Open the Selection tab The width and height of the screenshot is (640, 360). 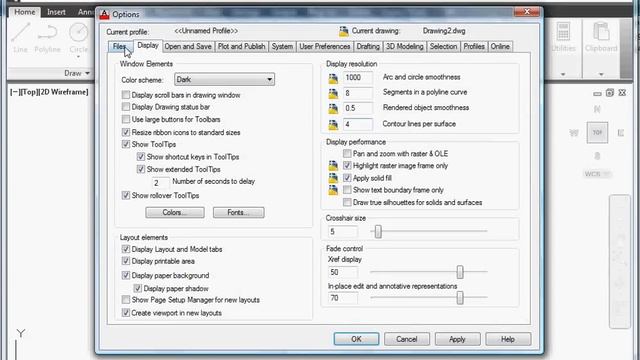(x=443, y=47)
